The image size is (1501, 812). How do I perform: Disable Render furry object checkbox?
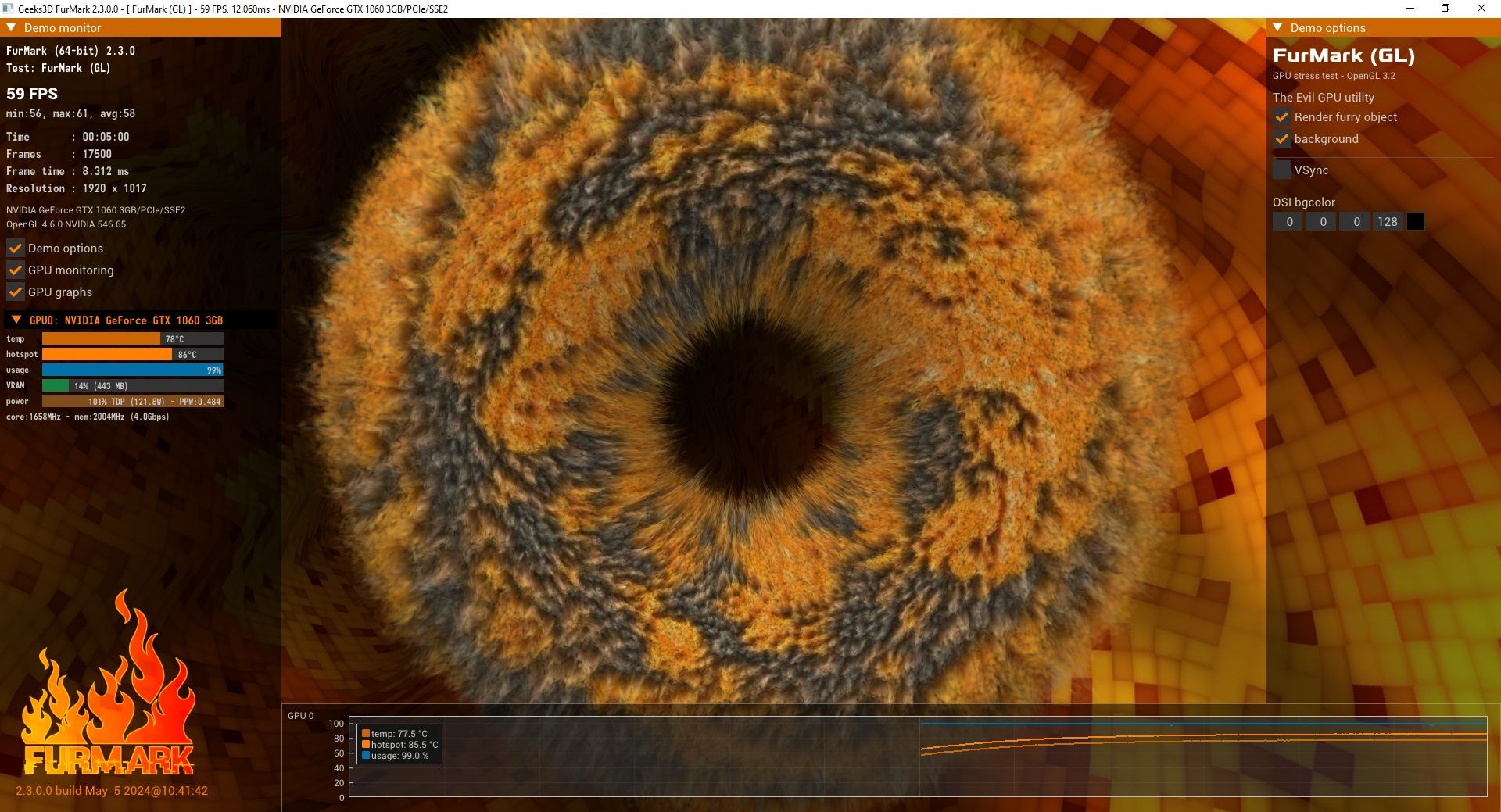click(x=1281, y=117)
